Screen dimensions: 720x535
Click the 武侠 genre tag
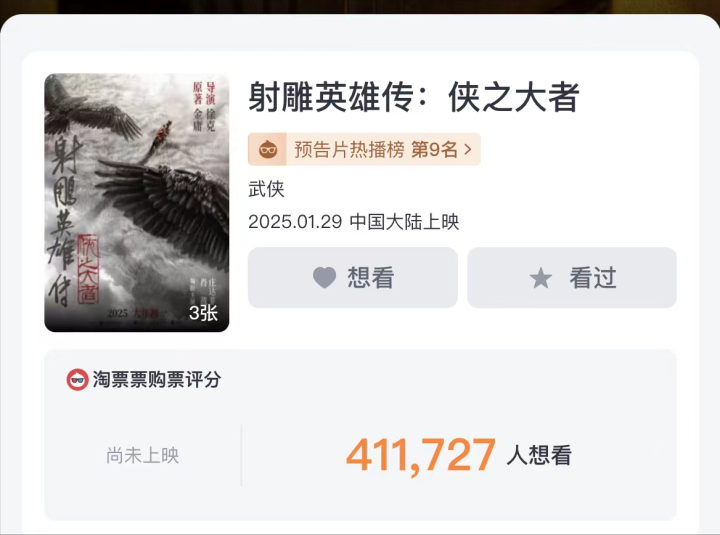266,189
